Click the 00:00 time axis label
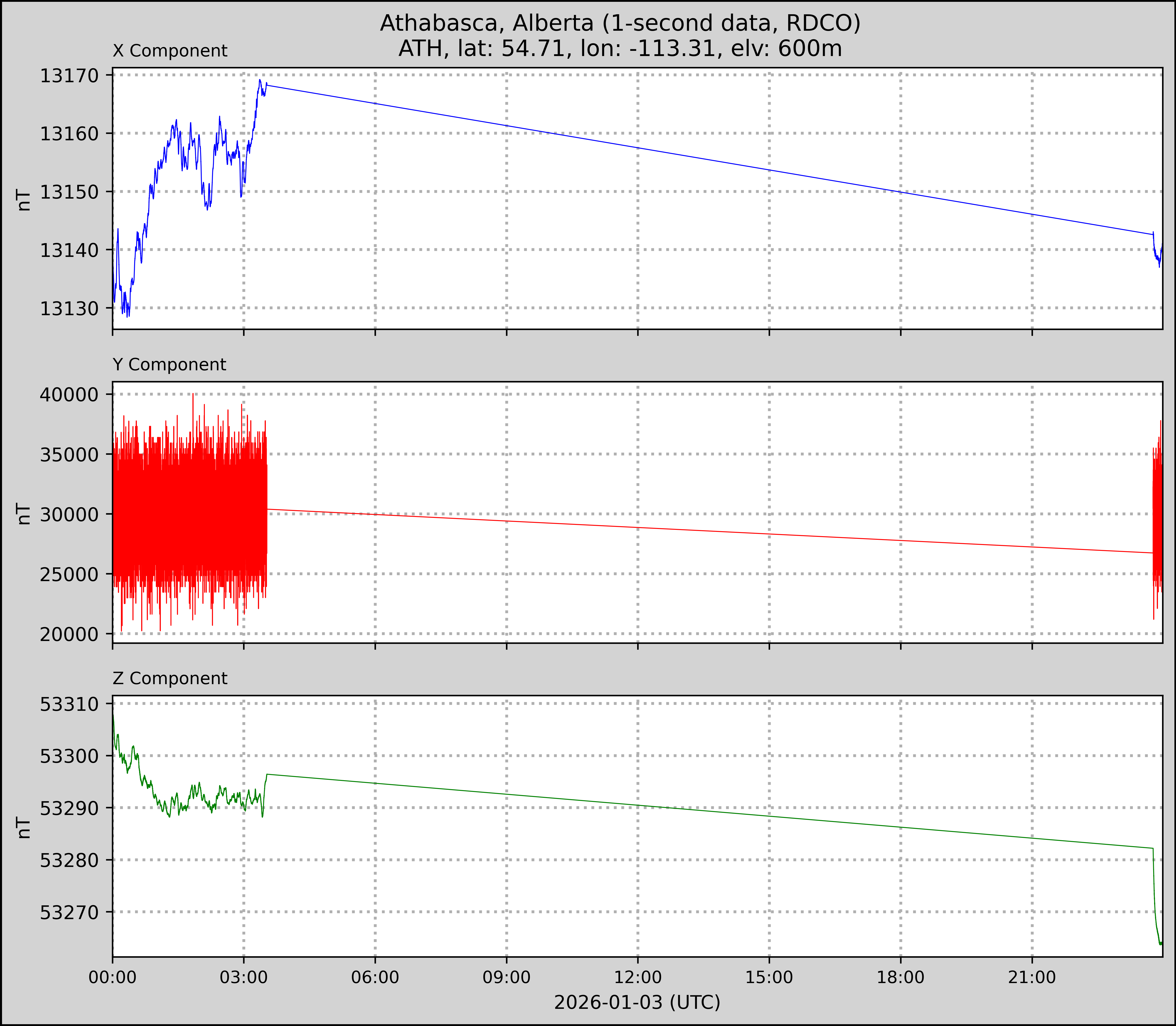 pos(113,977)
